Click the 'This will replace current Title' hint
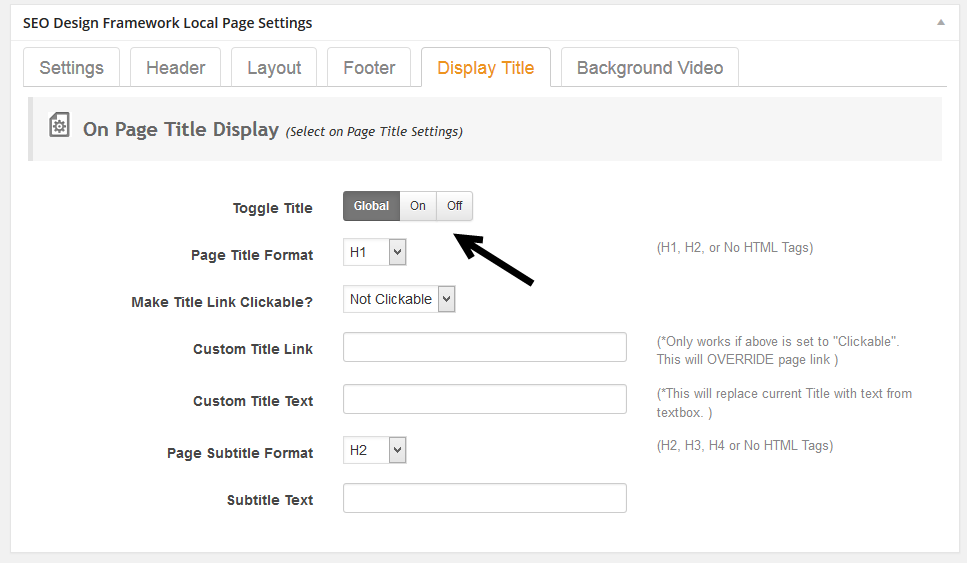 click(784, 403)
